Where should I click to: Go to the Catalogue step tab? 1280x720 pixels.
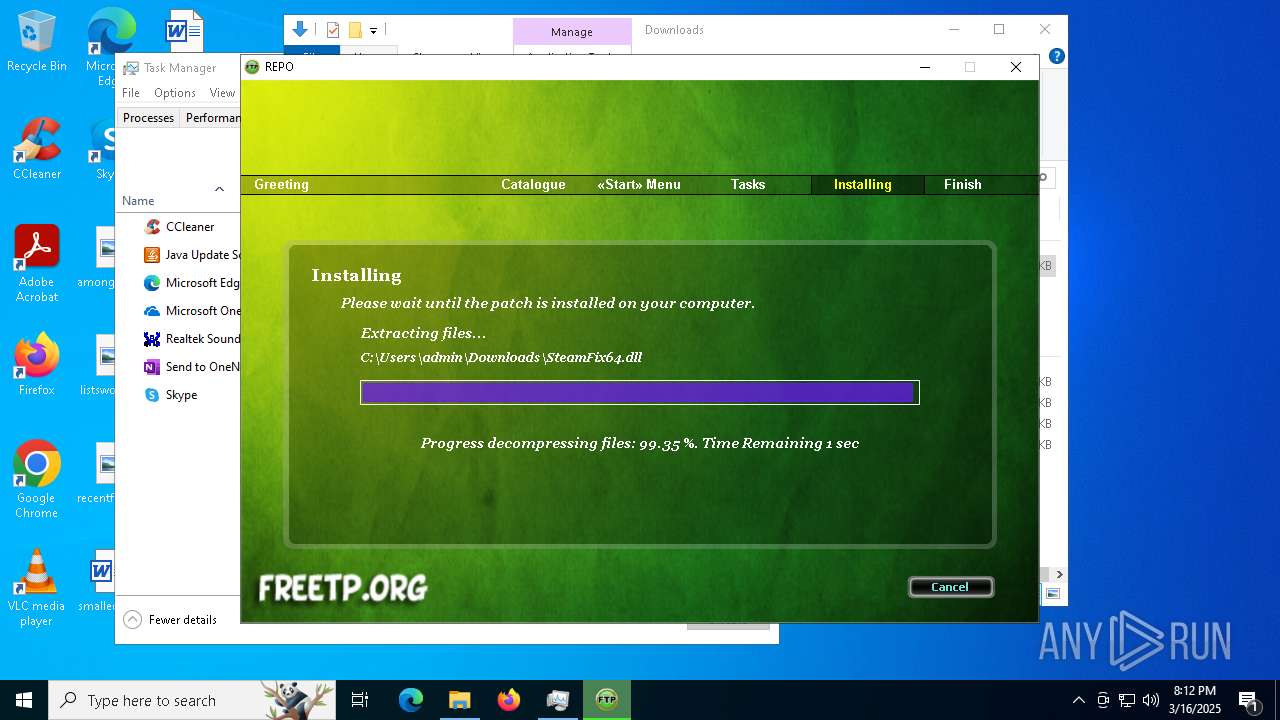click(533, 184)
